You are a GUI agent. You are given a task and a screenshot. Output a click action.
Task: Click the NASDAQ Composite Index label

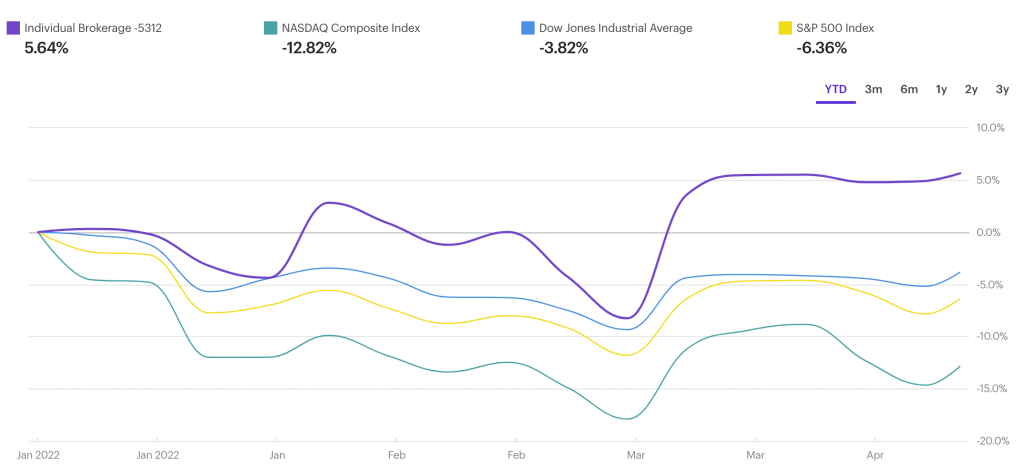[351, 28]
